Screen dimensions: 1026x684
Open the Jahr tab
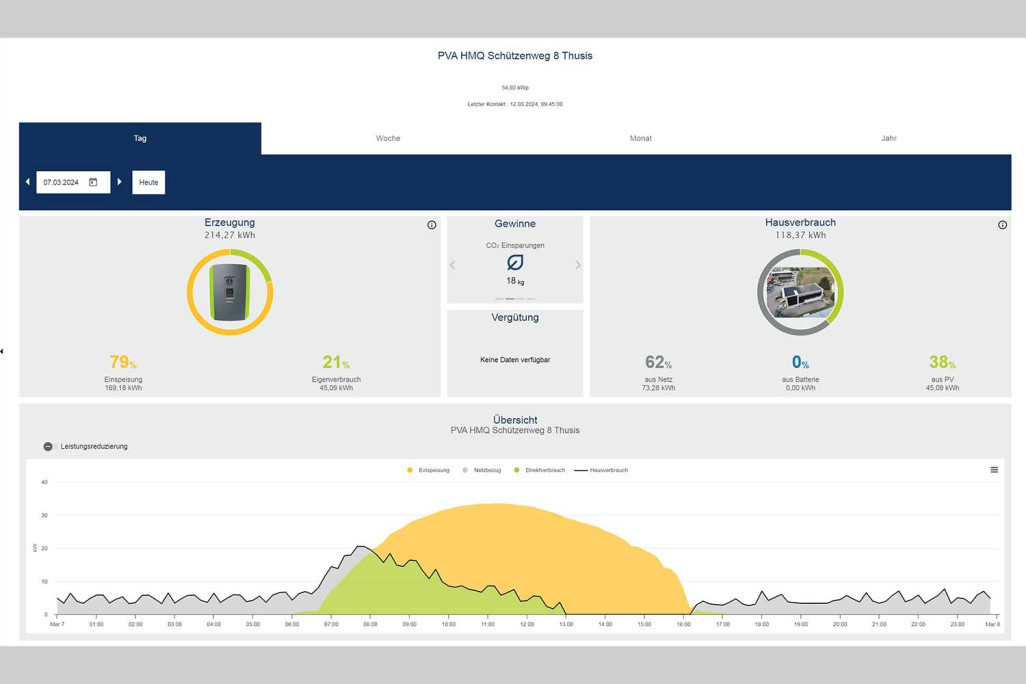click(x=888, y=138)
